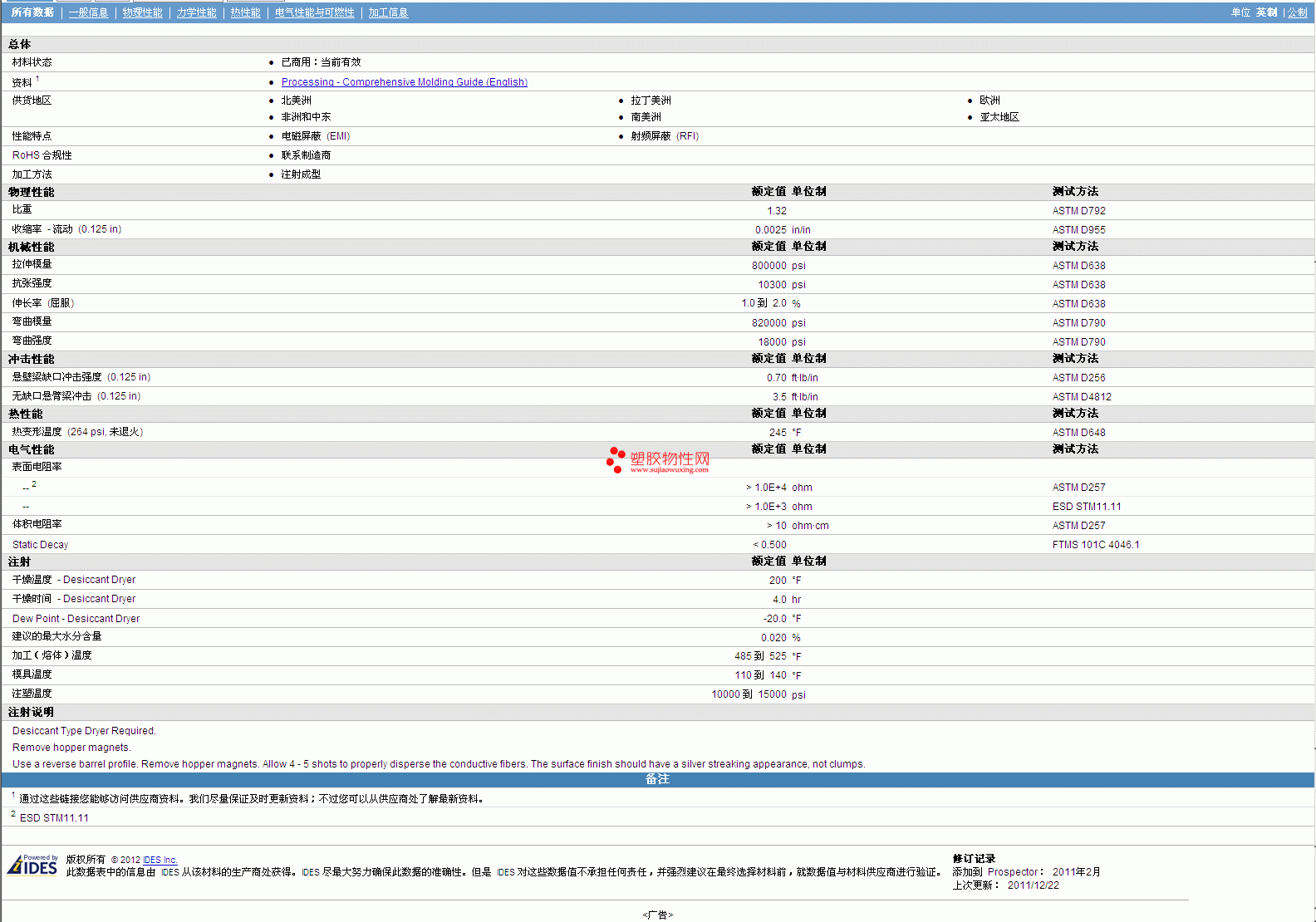The width and height of the screenshot is (1316, 922).
Task: Click Desiccant Type Dryer Required note
Action: (x=84, y=731)
